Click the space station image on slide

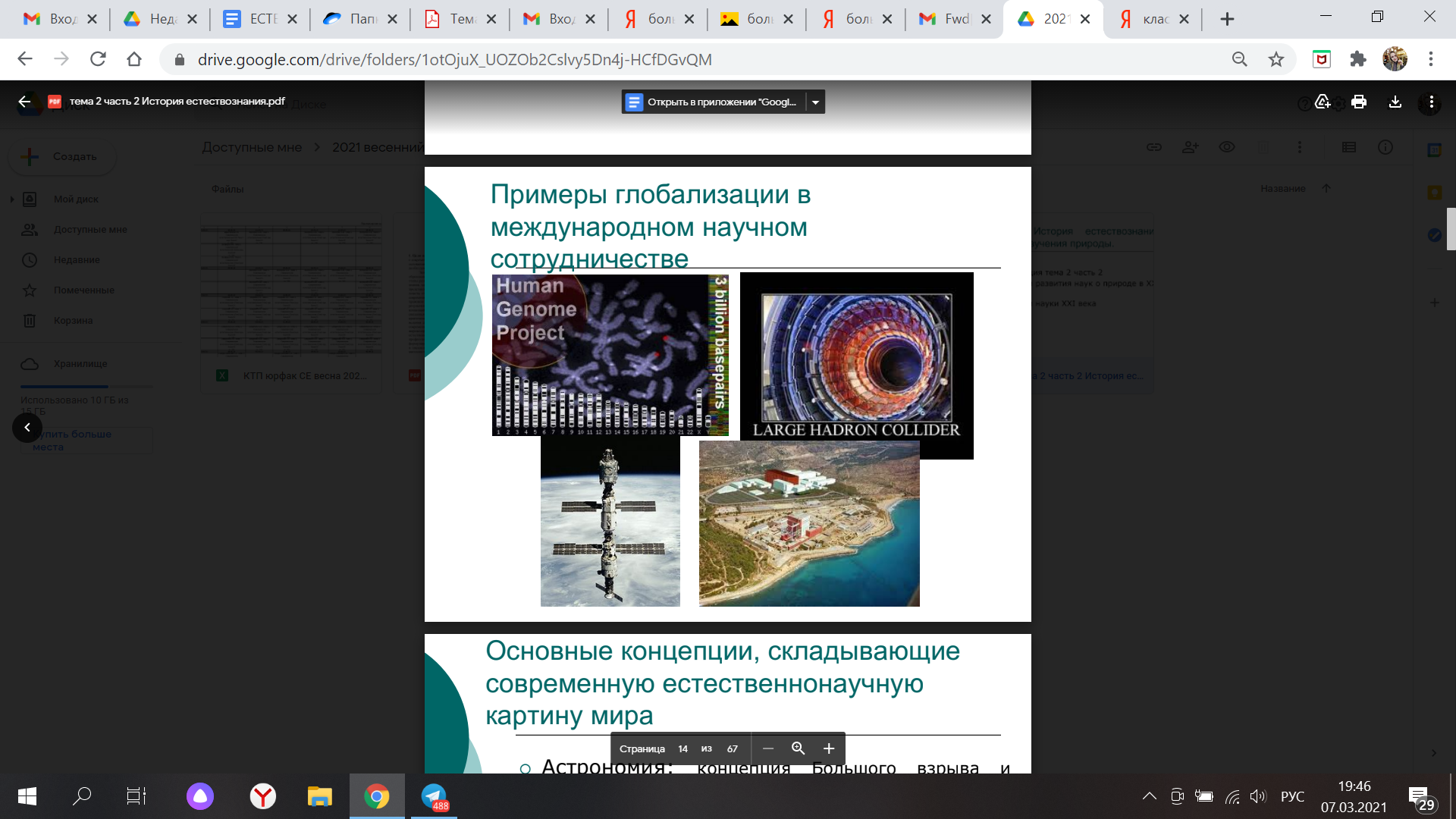point(610,521)
